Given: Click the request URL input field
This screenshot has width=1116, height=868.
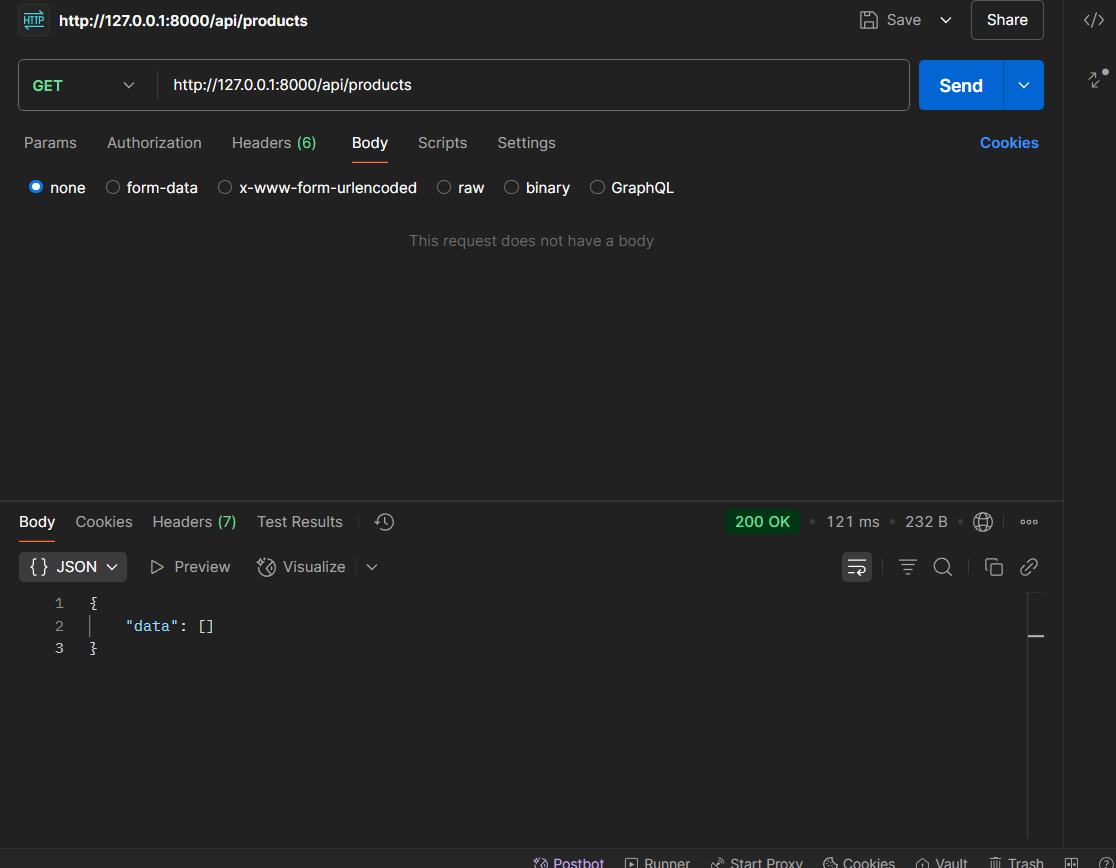Looking at the screenshot, I should tap(530, 86).
